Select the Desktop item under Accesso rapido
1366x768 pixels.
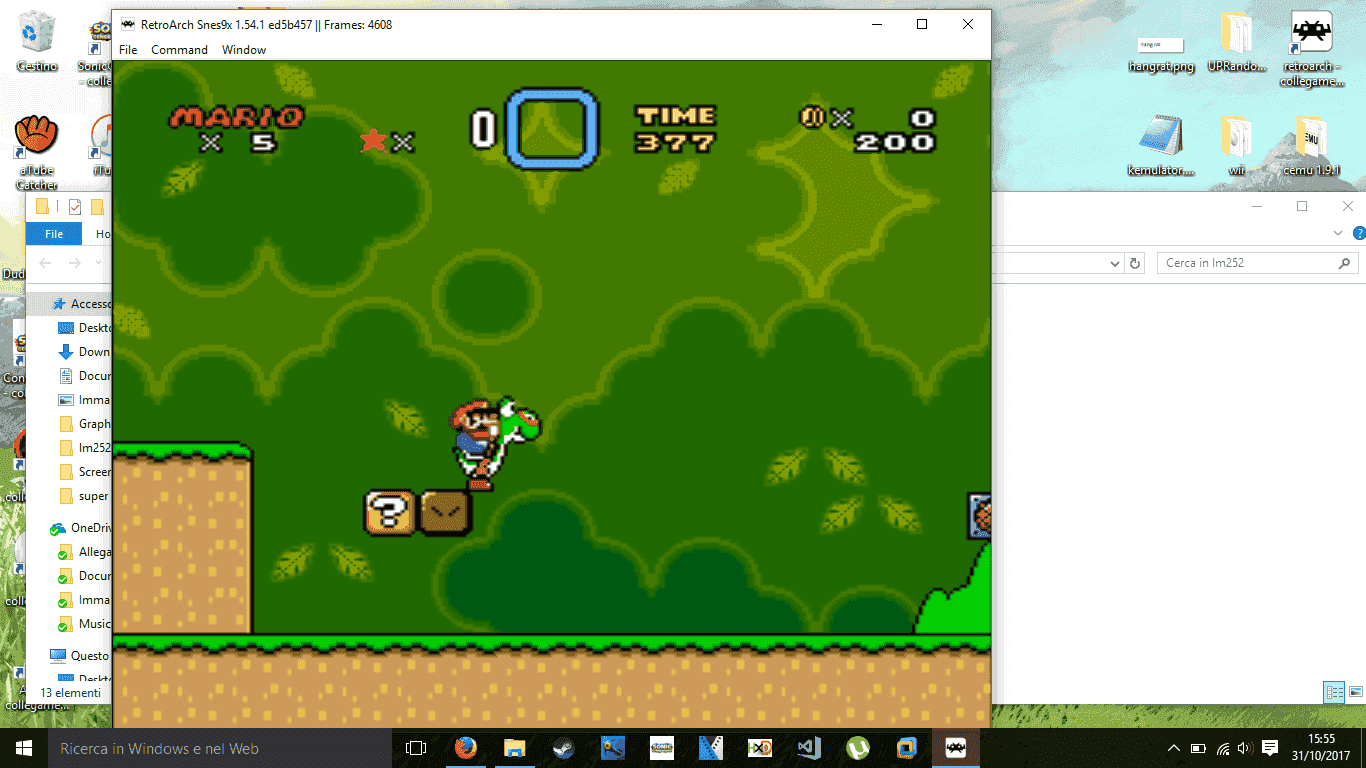coord(84,327)
